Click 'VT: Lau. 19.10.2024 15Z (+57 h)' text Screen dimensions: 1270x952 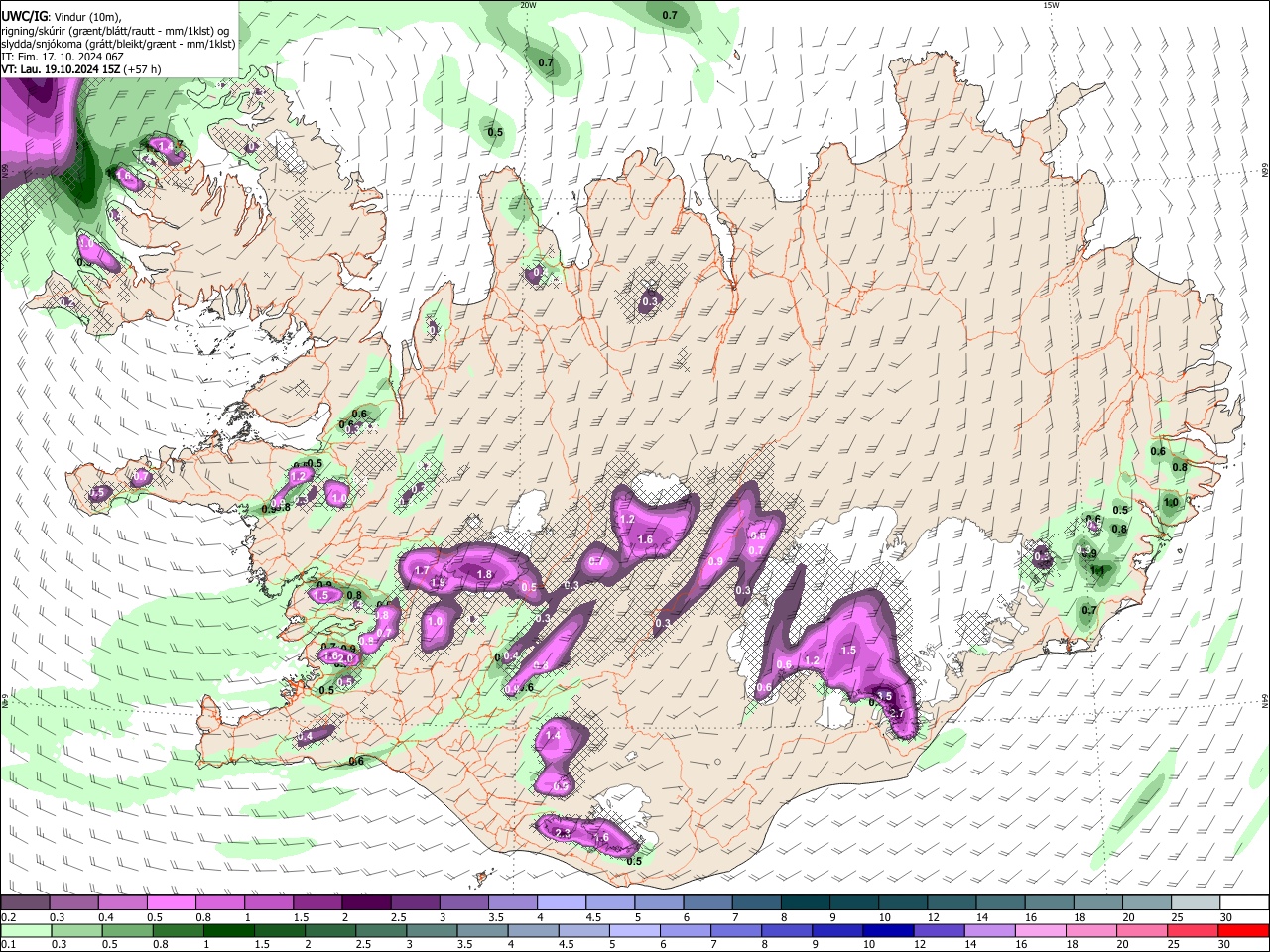81,69
